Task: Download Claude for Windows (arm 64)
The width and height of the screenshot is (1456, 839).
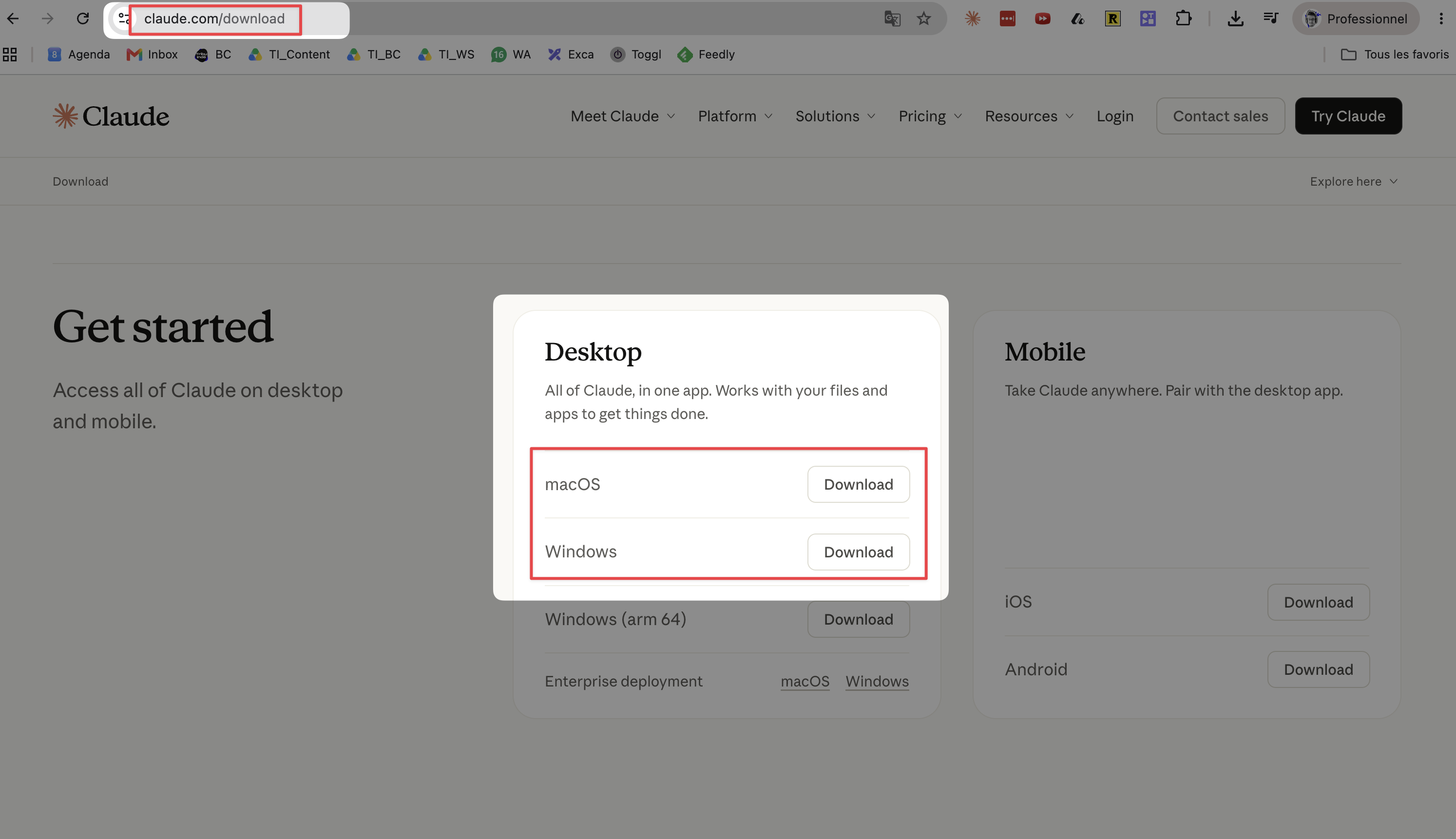Action: (x=859, y=619)
